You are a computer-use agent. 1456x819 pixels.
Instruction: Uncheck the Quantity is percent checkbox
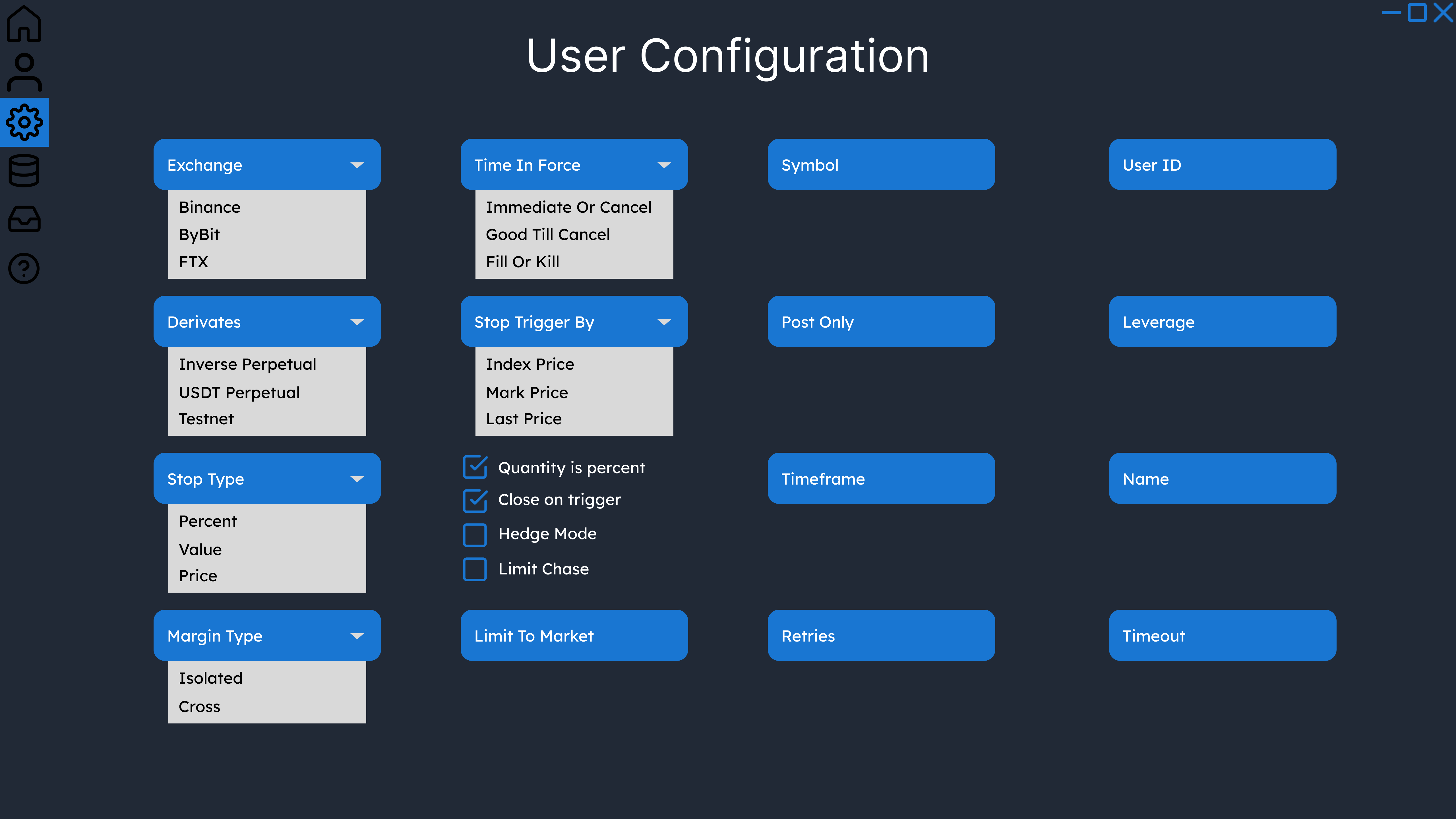pyautogui.click(x=475, y=468)
